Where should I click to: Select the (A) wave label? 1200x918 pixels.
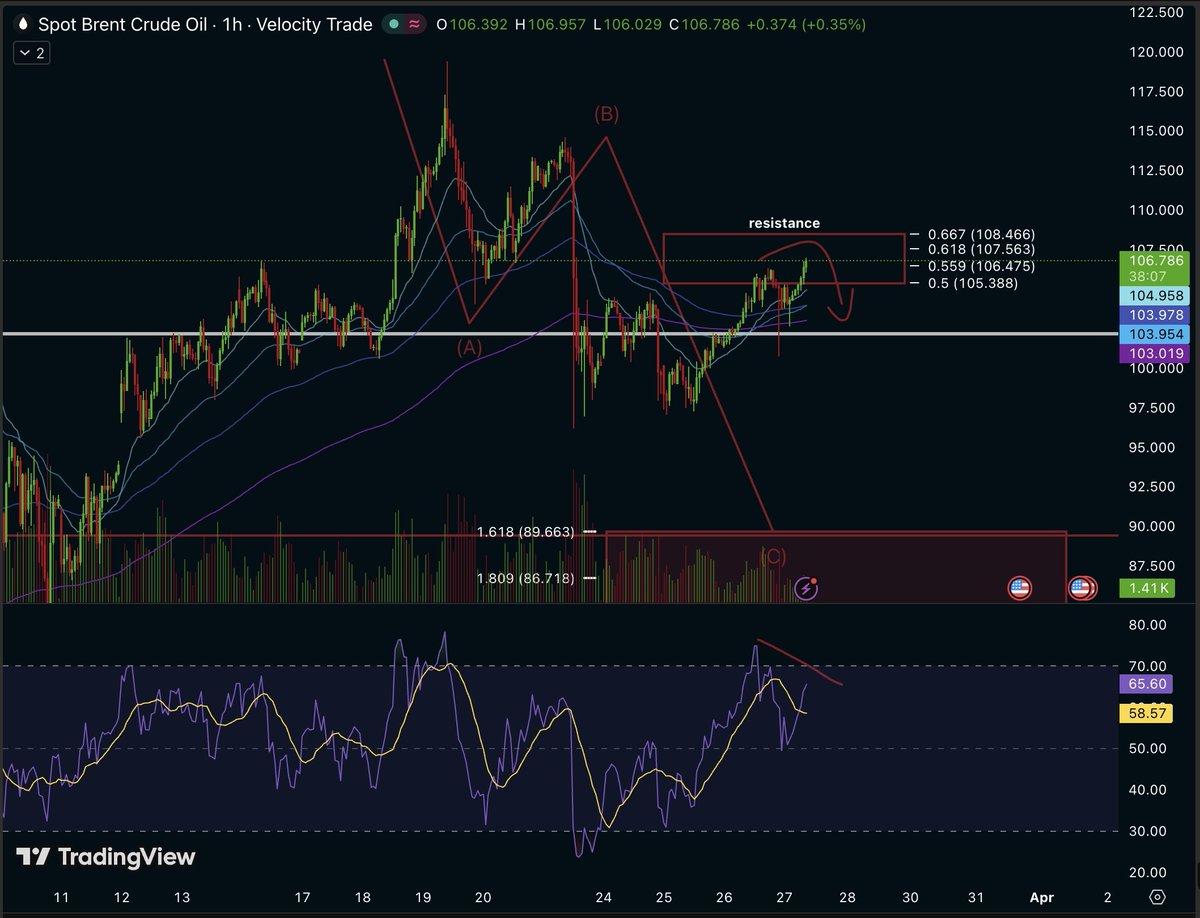470,347
